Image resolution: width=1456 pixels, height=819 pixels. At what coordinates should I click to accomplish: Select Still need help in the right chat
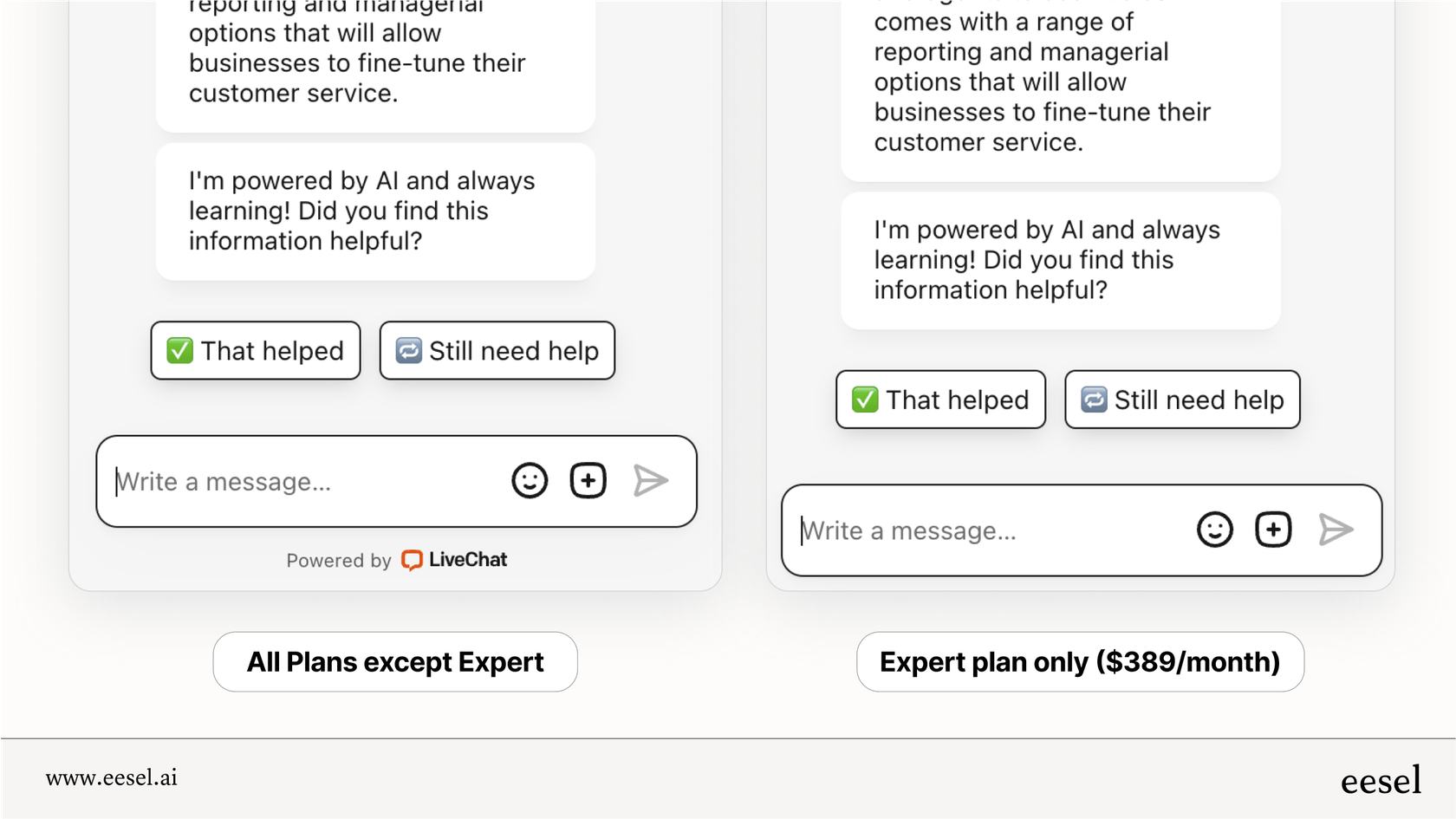(x=1181, y=400)
